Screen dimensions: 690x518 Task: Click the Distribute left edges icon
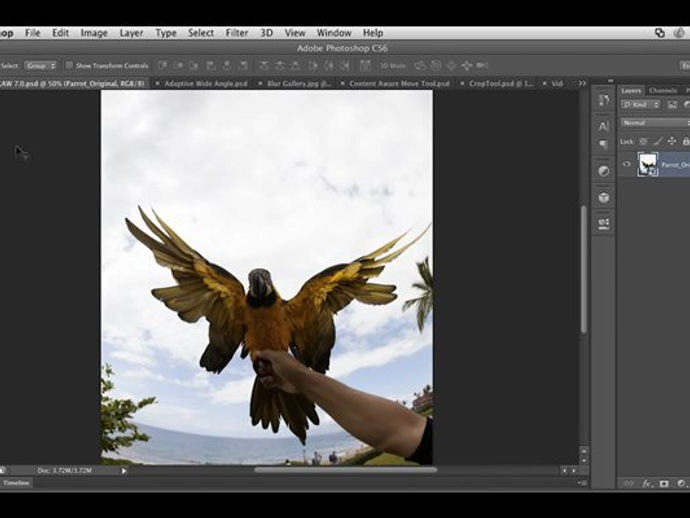[313, 66]
